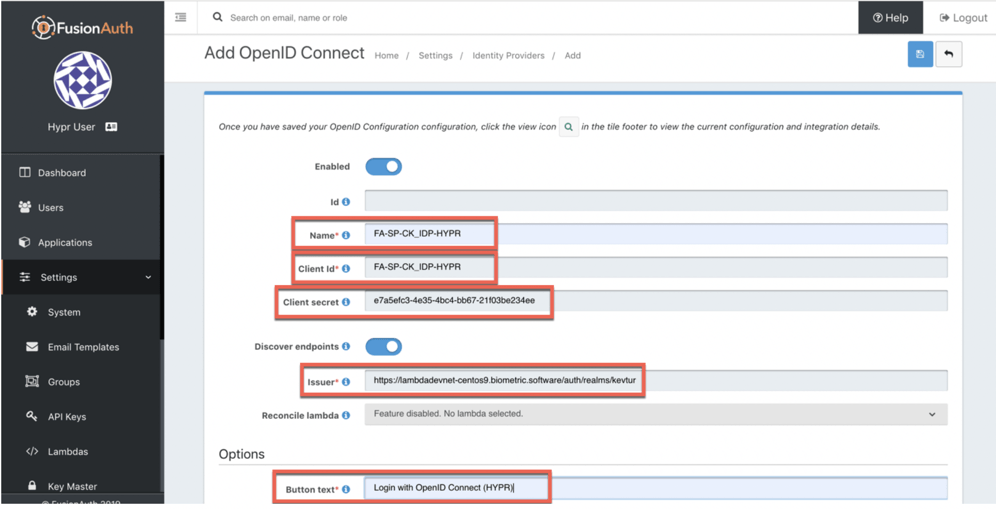
Task: Click the info icon beside Client Id
Action: (x=346, y=269)
